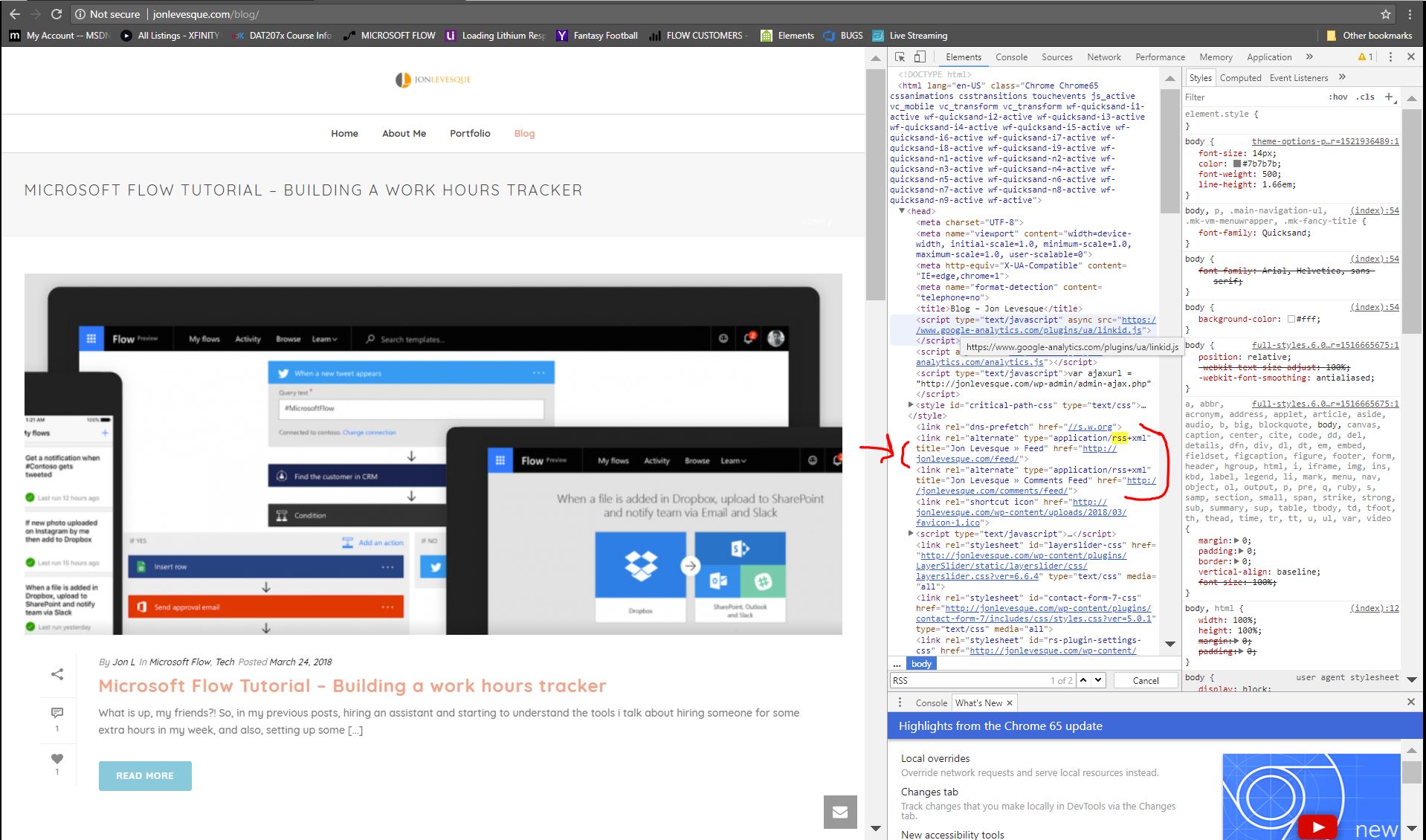Bookmark this page with star icon

[x=1385, y=14]
